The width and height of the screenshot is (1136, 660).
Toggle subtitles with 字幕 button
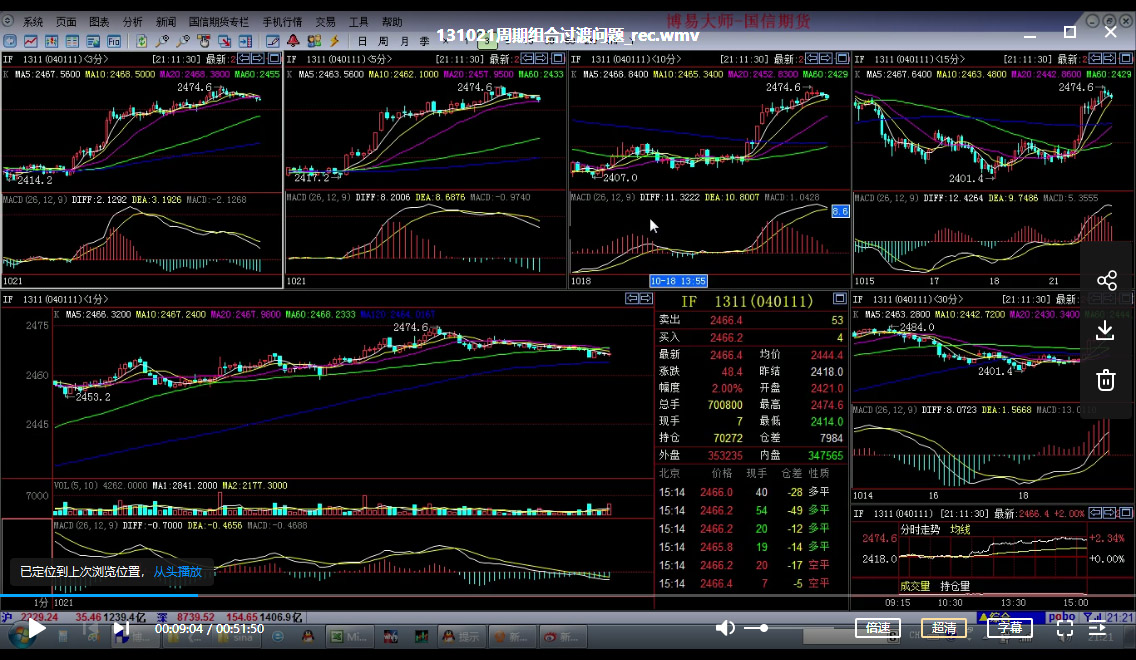pyautogui.click(x=1009, y=627)
